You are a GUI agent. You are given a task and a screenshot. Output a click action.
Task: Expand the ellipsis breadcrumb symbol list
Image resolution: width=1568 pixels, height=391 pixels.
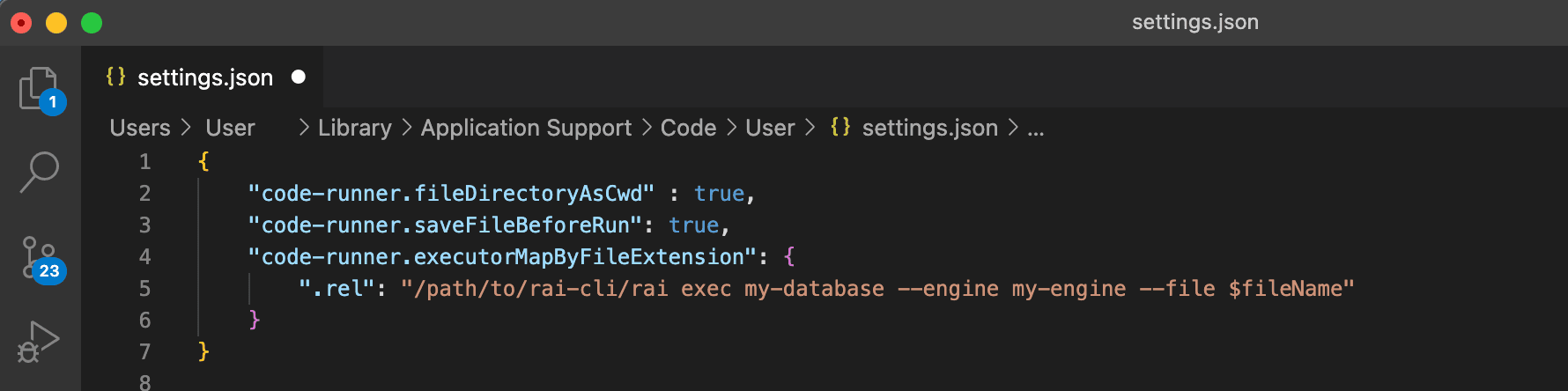(x=1036, y=128)
